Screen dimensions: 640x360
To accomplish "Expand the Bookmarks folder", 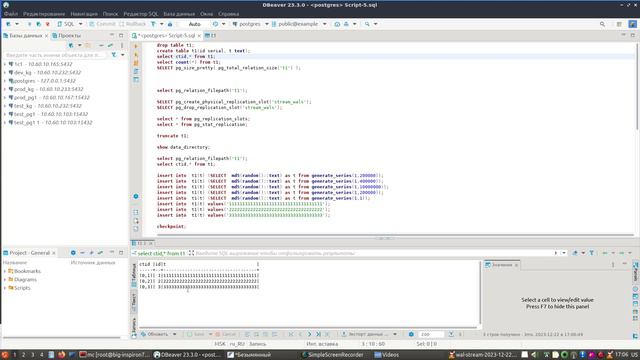I will 5,271.
